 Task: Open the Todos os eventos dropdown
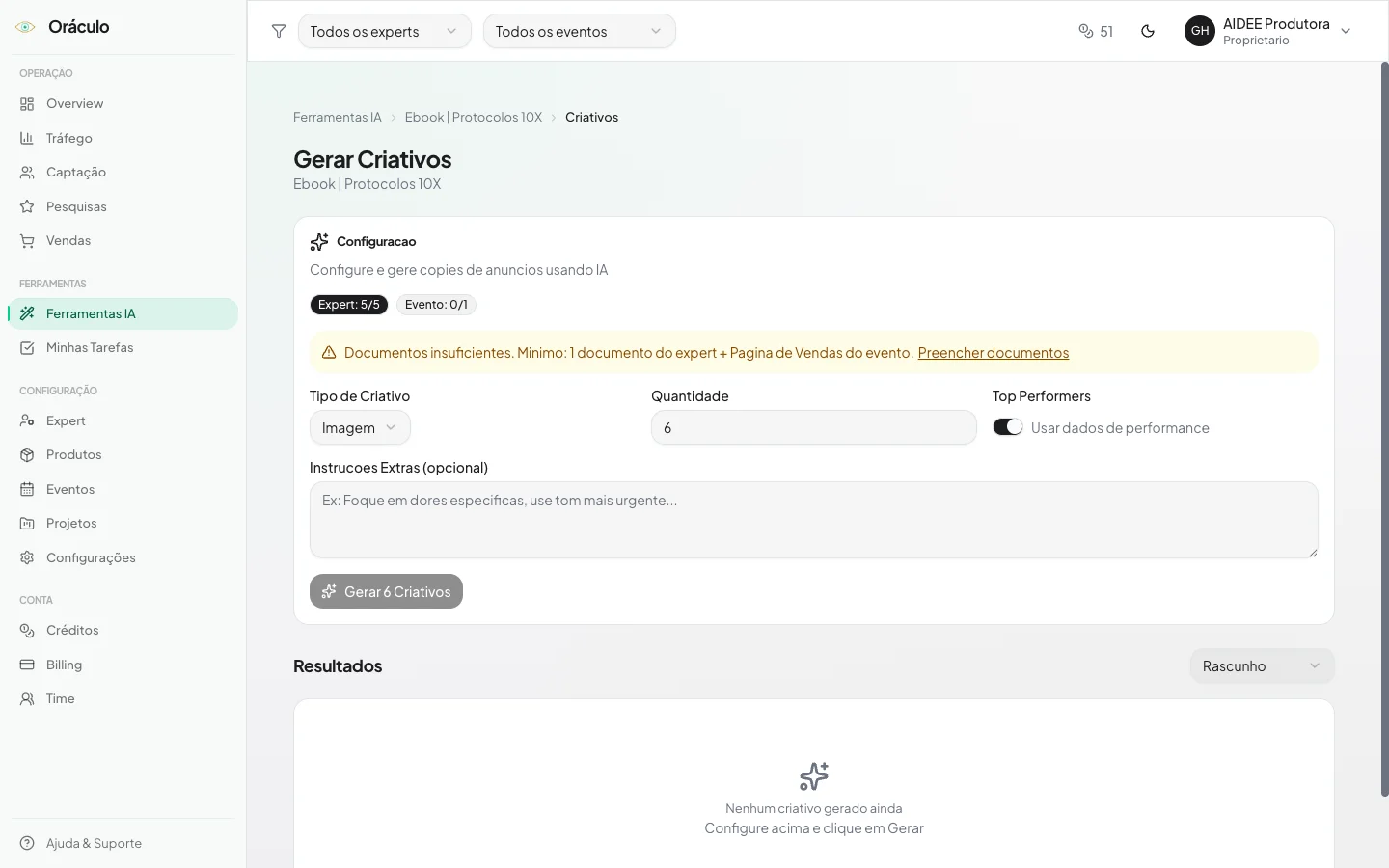(580, 31)
